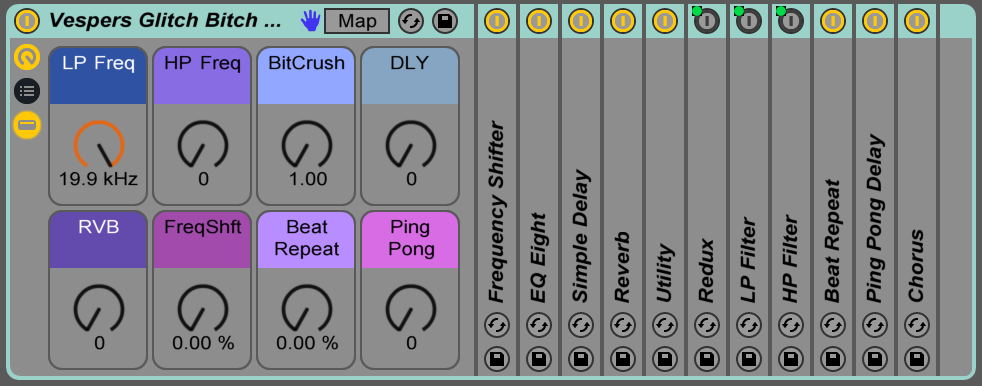
Task: Toggle the rack's main activator button
Action: [27, 21]
